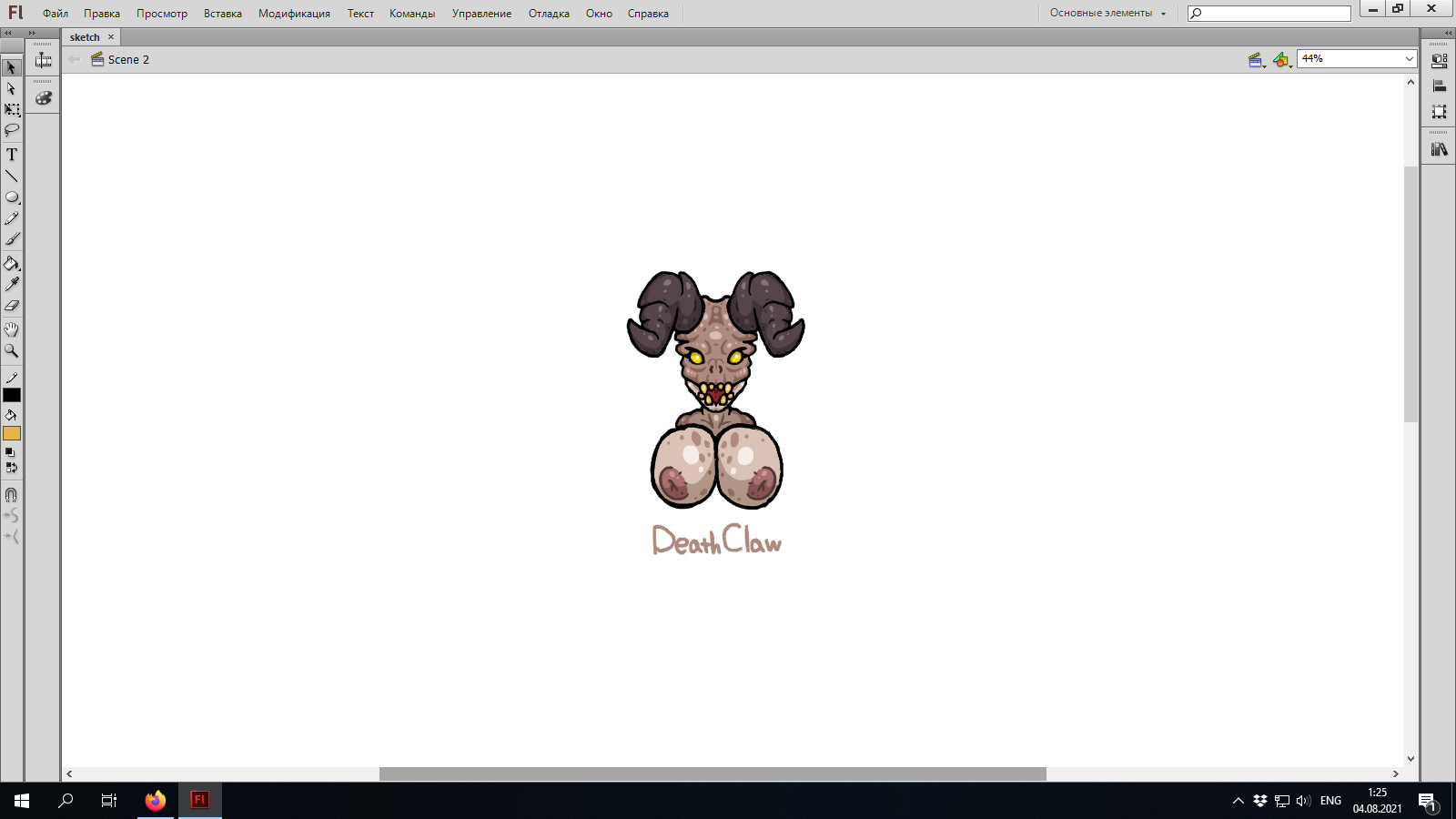The image size is (1456, 819).
Task: Open the Управление menu
Action: [x=481, y=14]
